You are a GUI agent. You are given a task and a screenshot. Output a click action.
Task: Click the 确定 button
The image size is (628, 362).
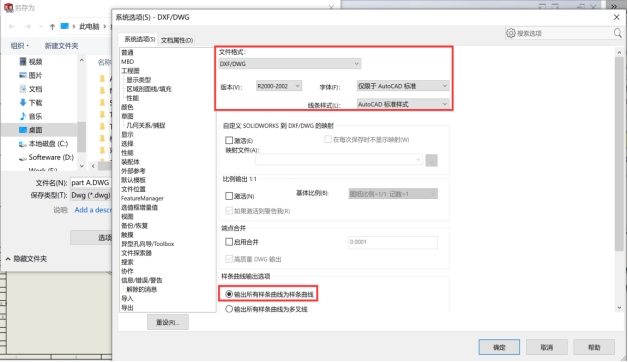click(x=499, y=347)
